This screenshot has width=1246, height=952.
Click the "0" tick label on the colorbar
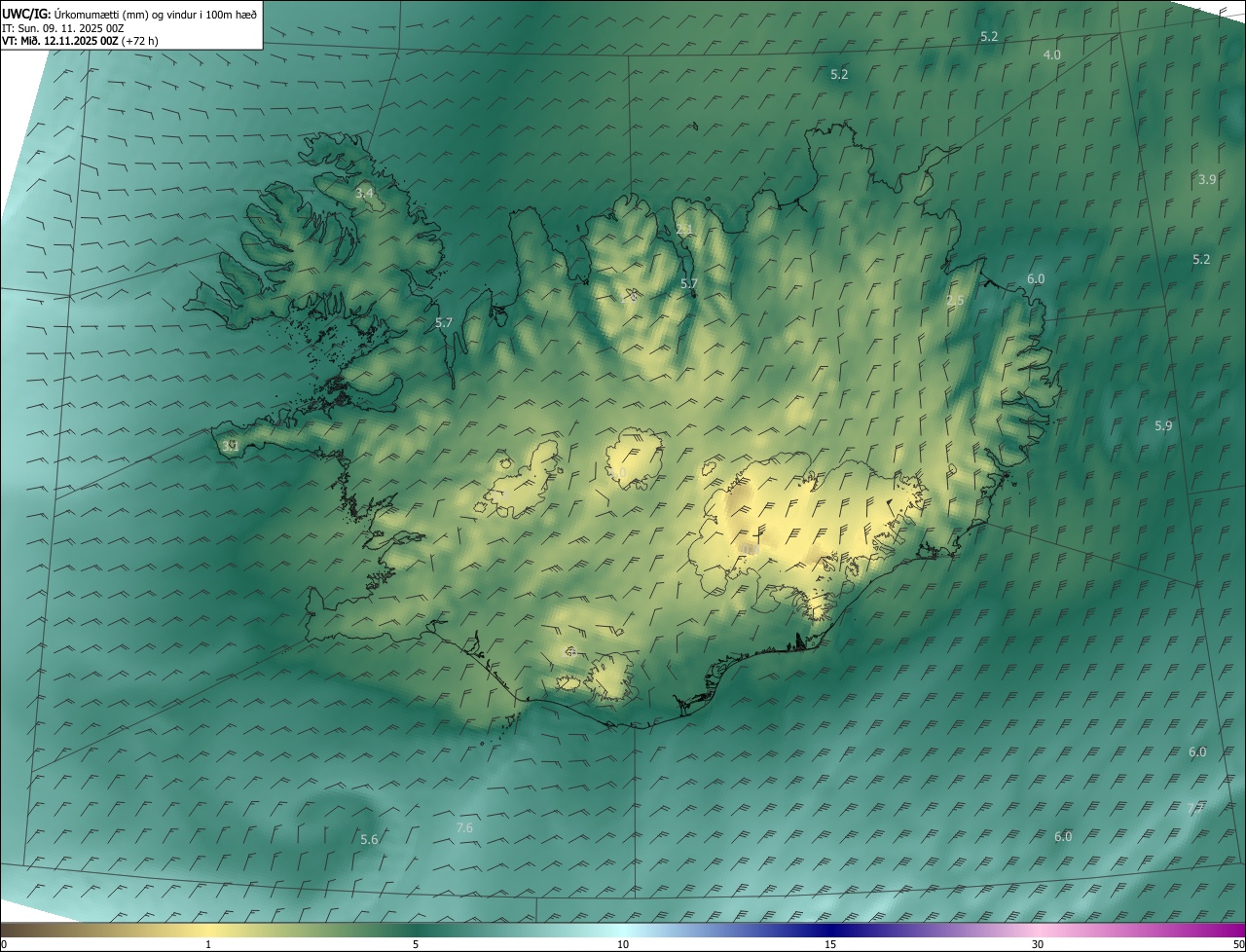coord(4,944)
